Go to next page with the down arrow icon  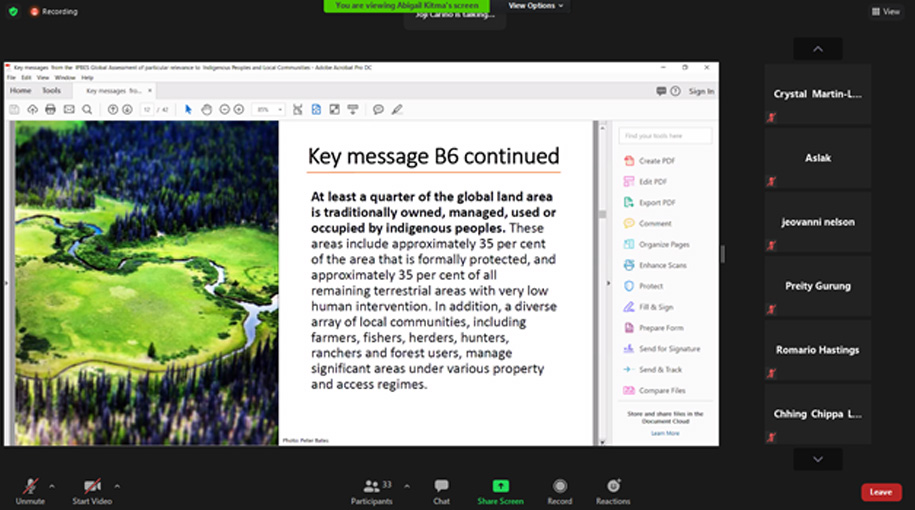[127, 110]
